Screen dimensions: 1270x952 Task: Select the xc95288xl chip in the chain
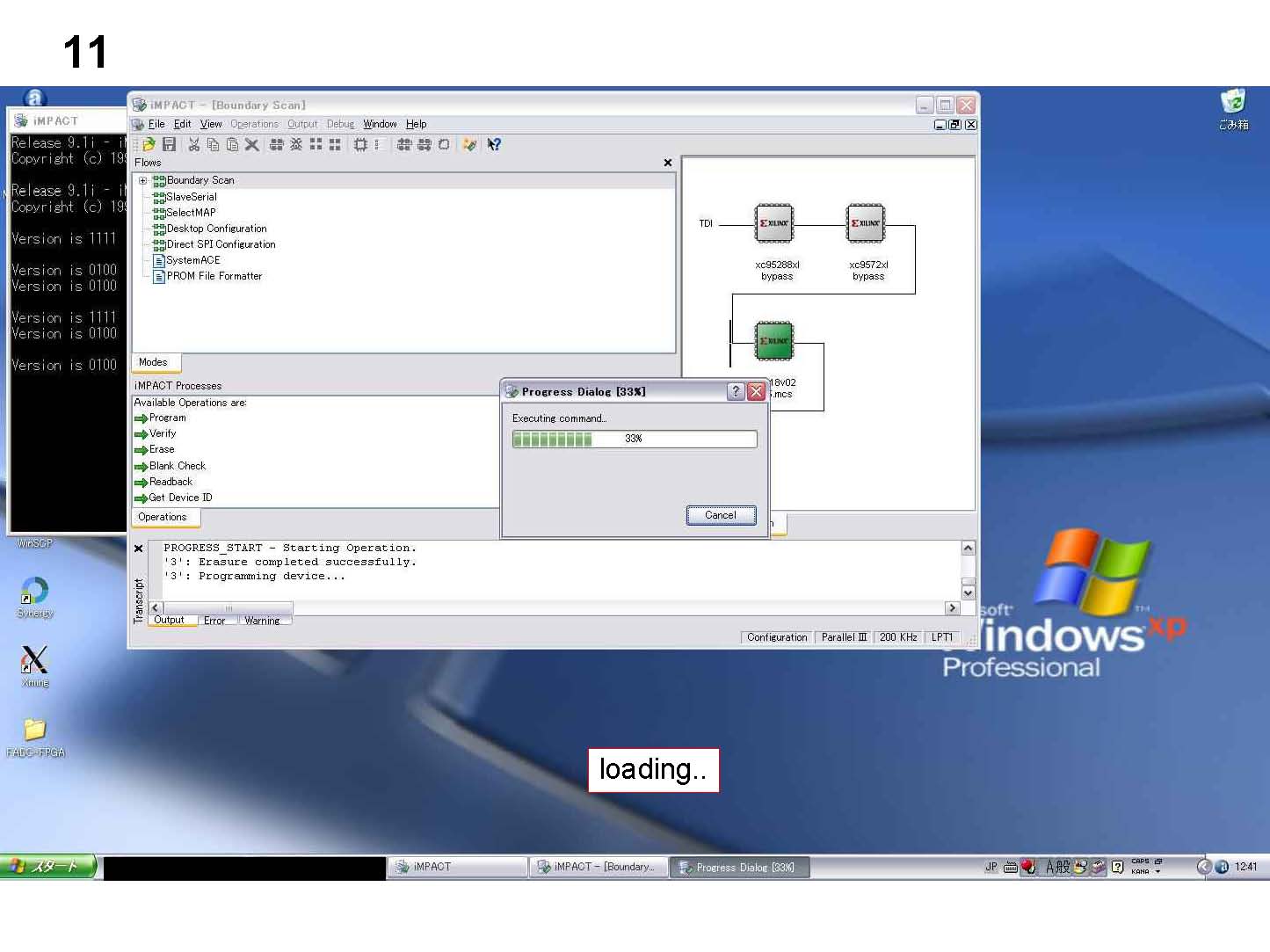(x=774, y=223)
